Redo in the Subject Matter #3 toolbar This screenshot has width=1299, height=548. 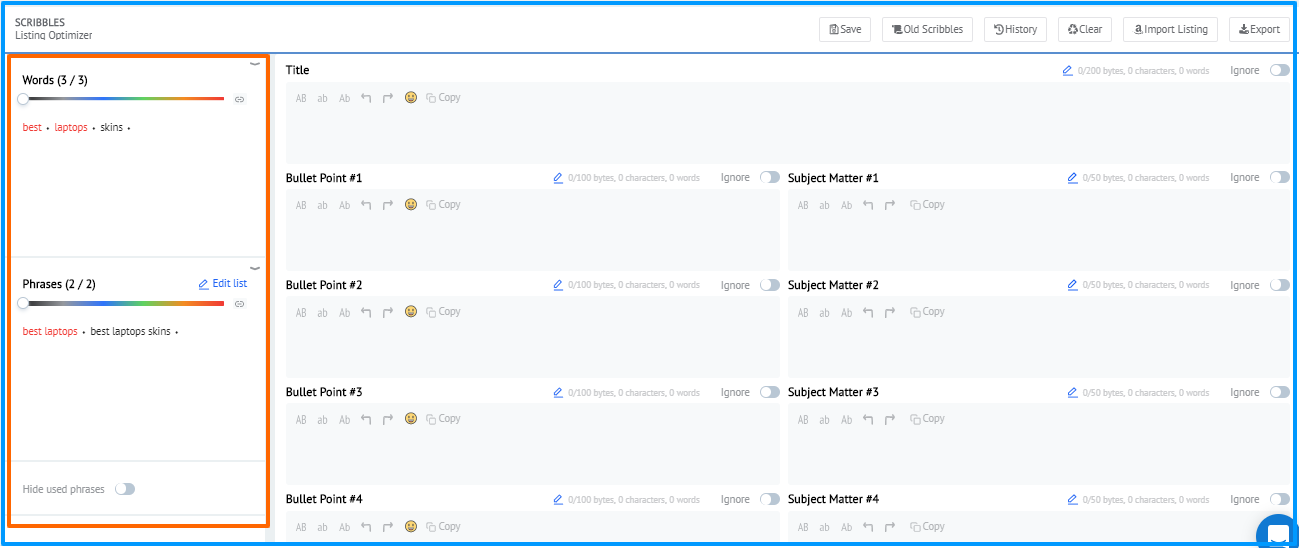890,419
